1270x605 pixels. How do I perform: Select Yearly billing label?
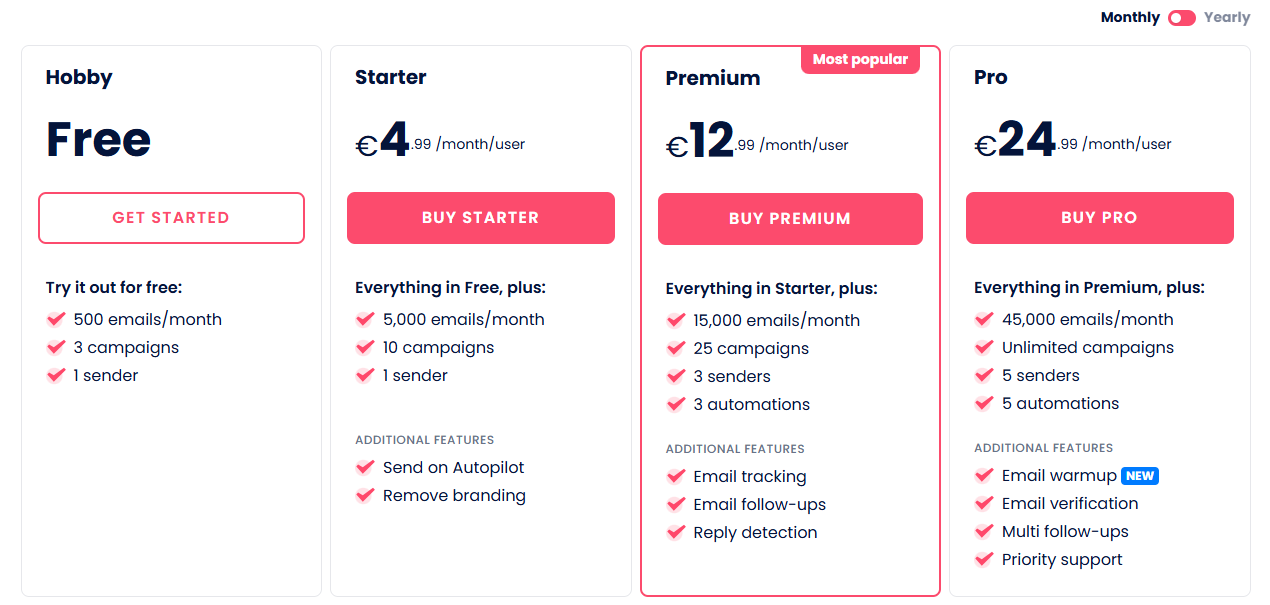point(1227,17)
